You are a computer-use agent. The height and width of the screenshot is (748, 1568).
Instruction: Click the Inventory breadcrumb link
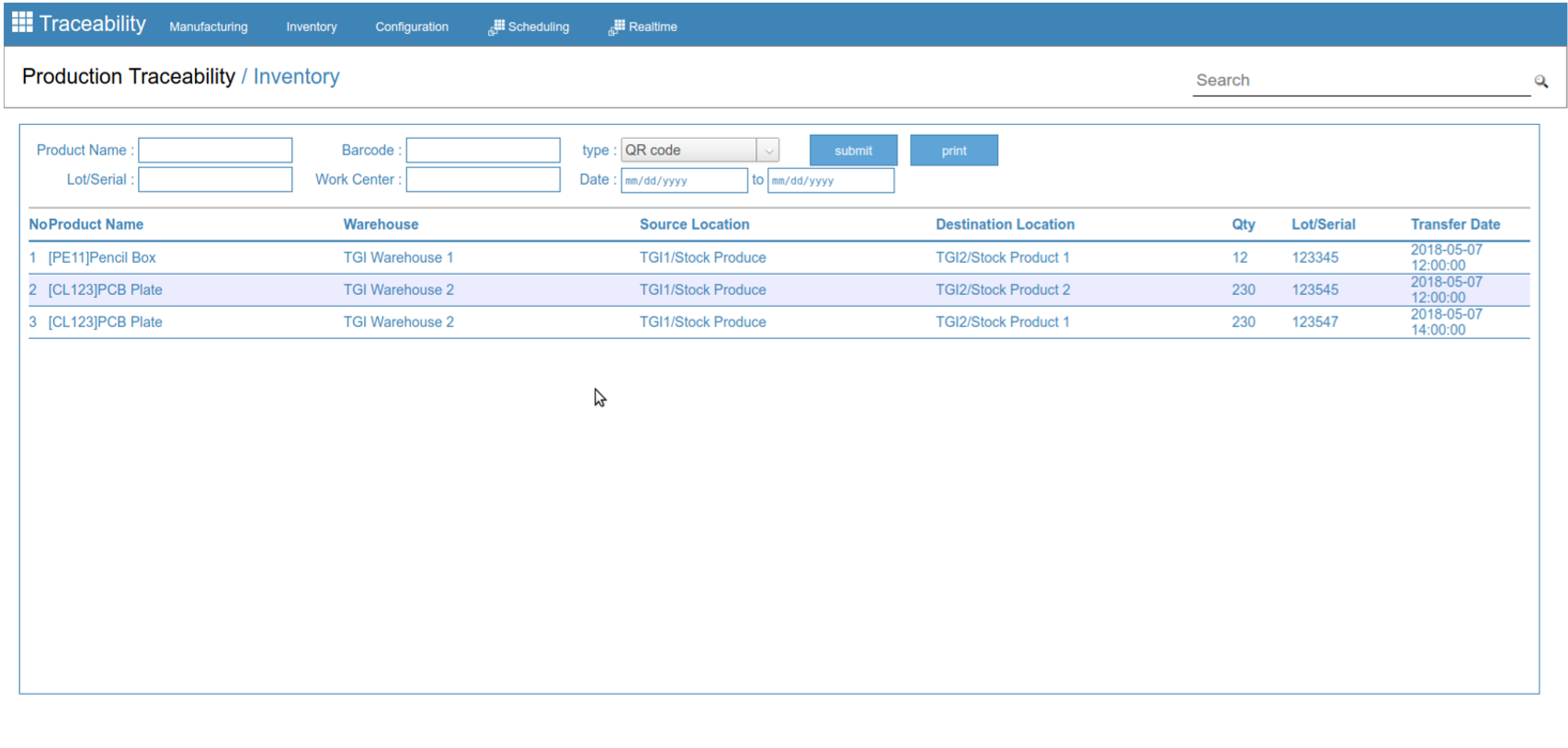point(296,77)
